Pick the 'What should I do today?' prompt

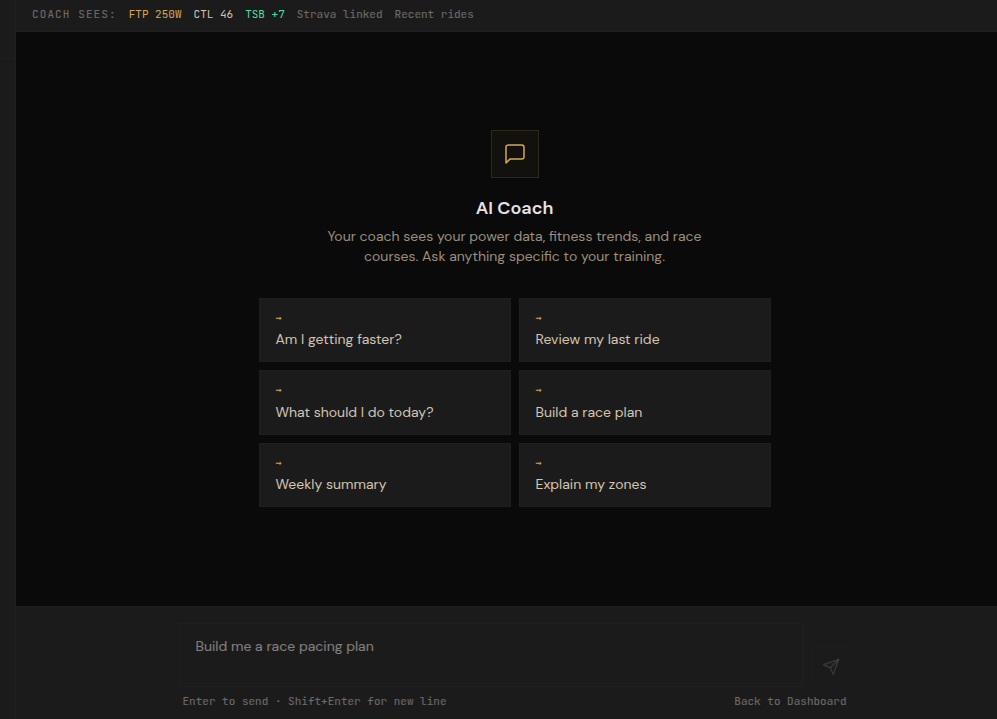(384, 403)
